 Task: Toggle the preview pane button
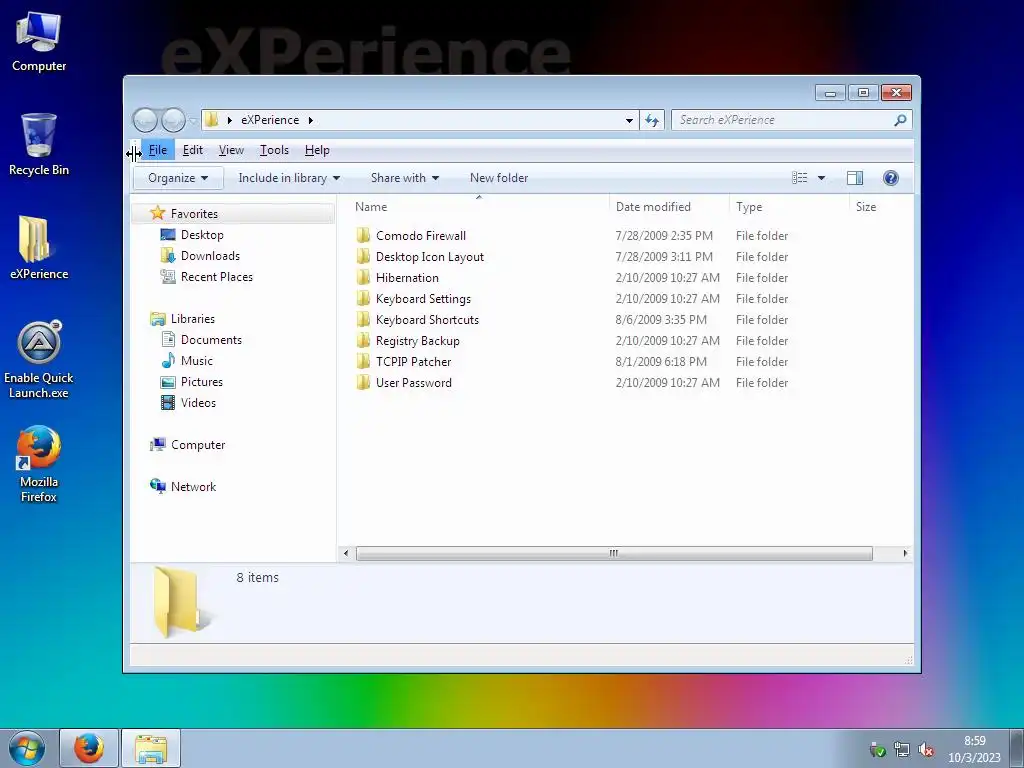pos(855,178)
